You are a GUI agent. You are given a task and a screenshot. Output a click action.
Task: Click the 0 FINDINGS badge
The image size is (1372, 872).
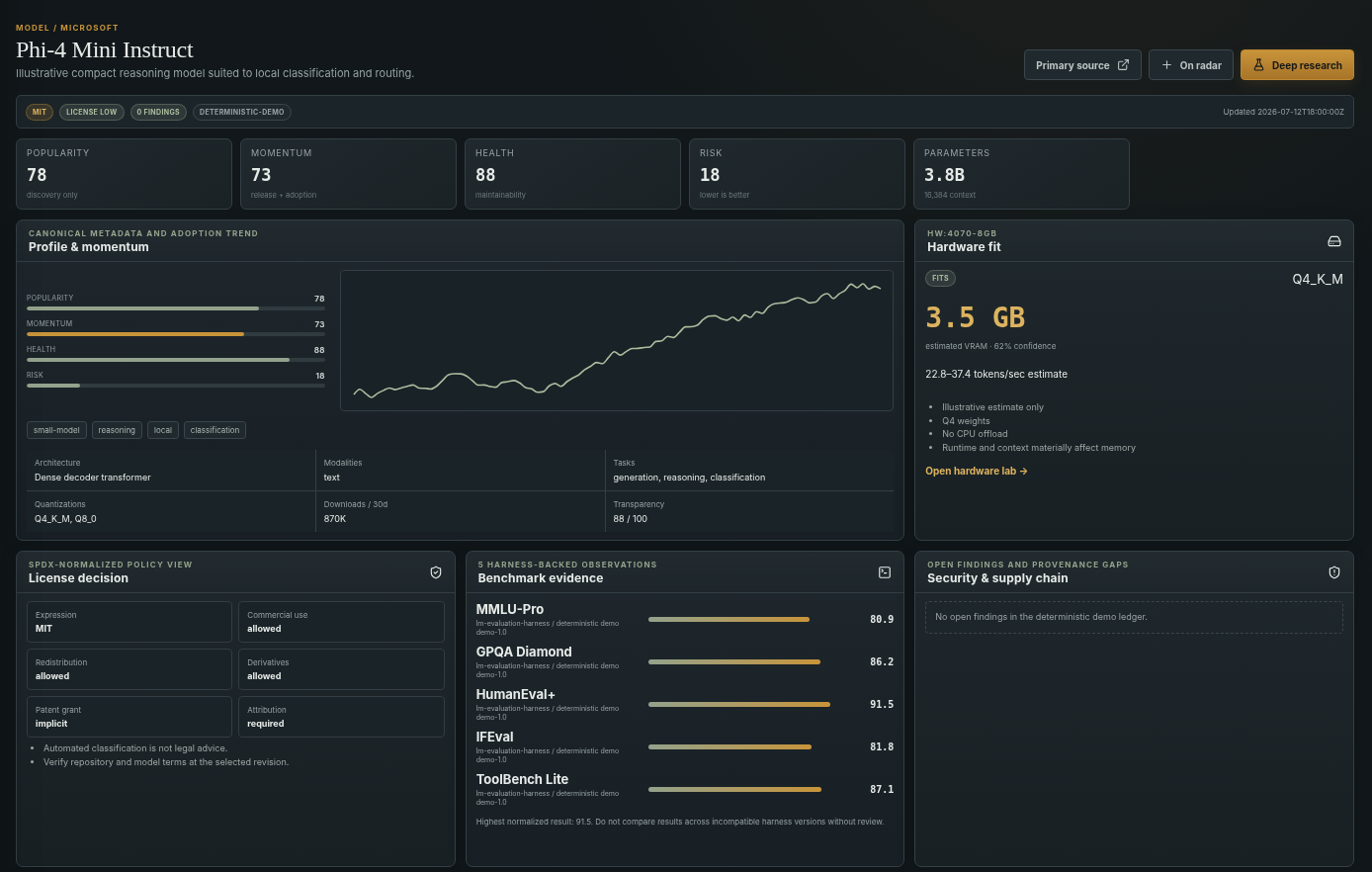pos(158,112)
